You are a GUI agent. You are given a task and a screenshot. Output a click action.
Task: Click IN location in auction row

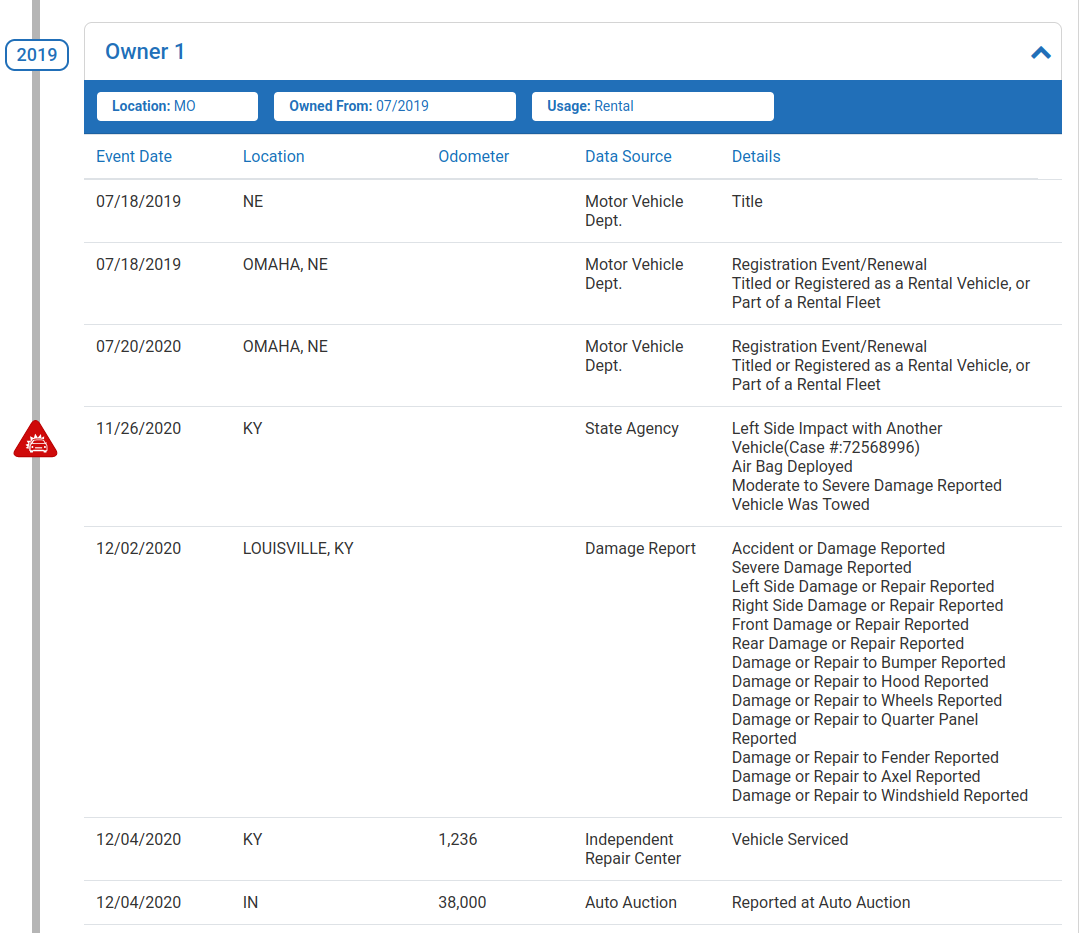tap(250, 903)
